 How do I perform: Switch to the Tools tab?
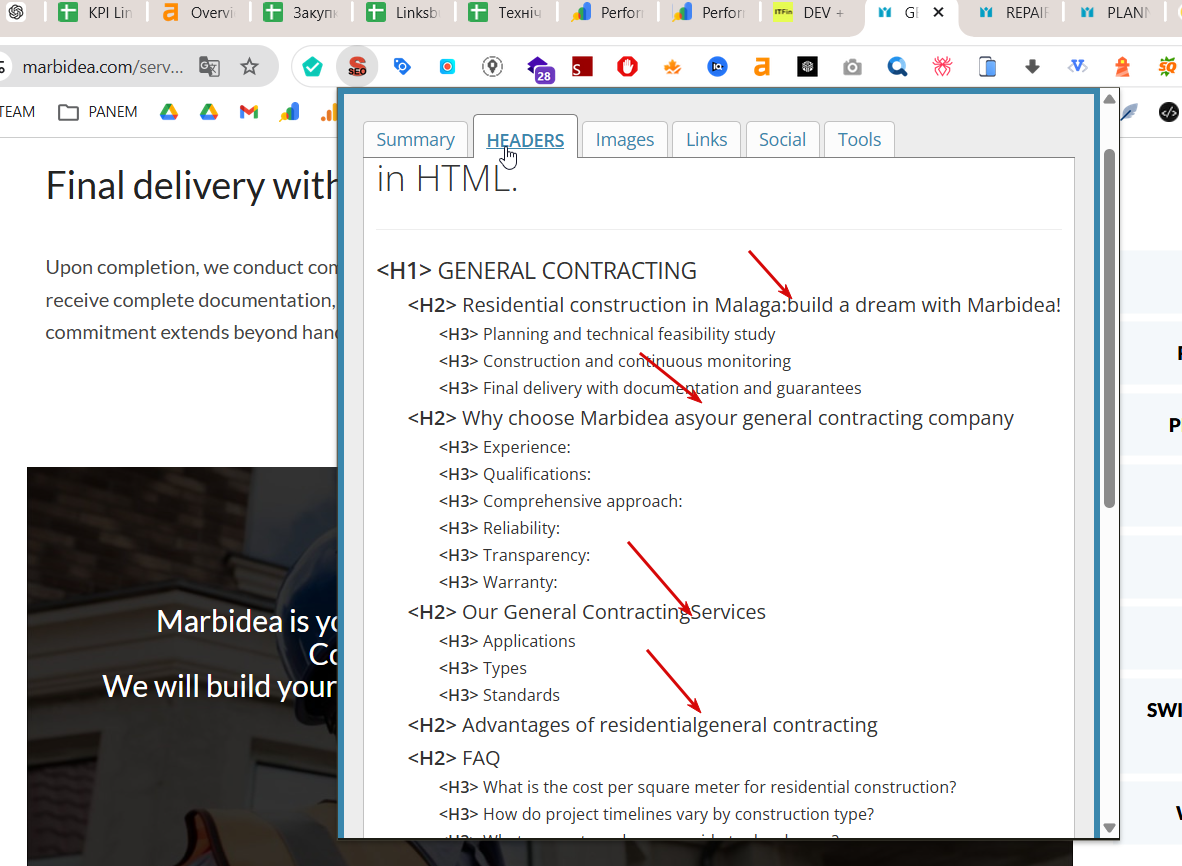[859, 139]
